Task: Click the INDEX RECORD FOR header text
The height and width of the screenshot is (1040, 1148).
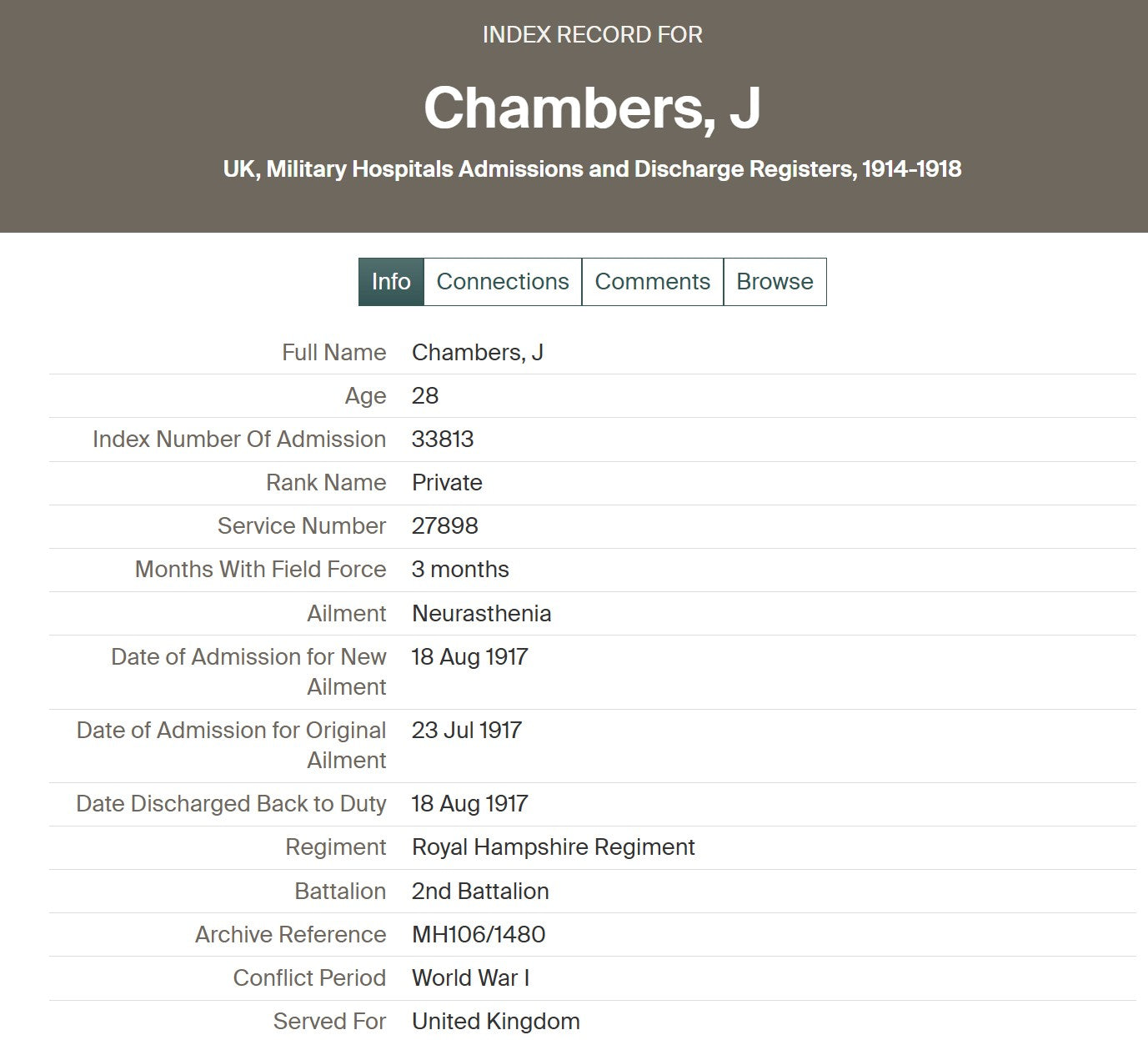Action: pyautogui.click(x=593, y=35)
